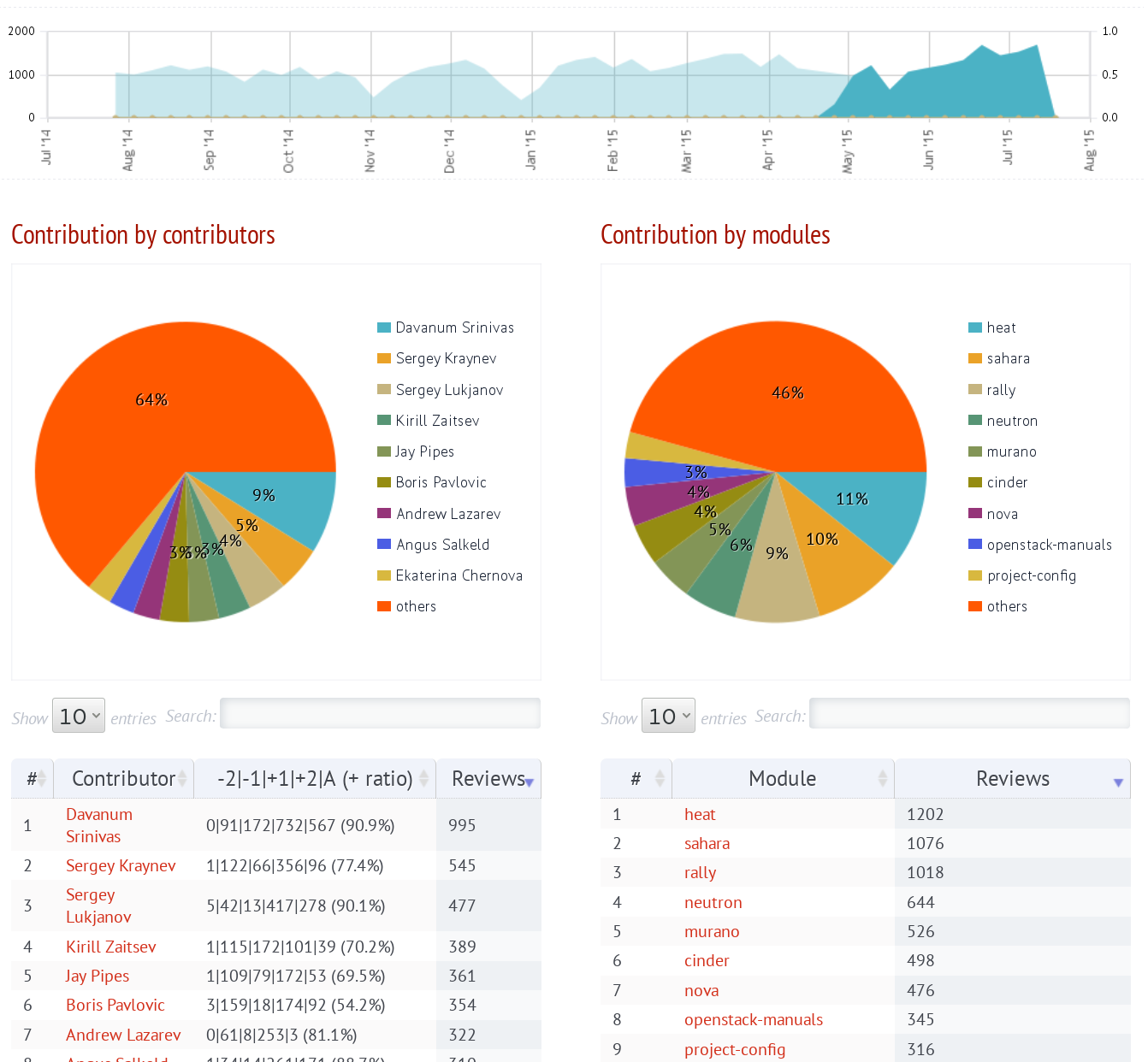Toggle Davanum Srinivas legend entry
Viewport: 1148px width, 1062px height.
(x=453, y=327)
